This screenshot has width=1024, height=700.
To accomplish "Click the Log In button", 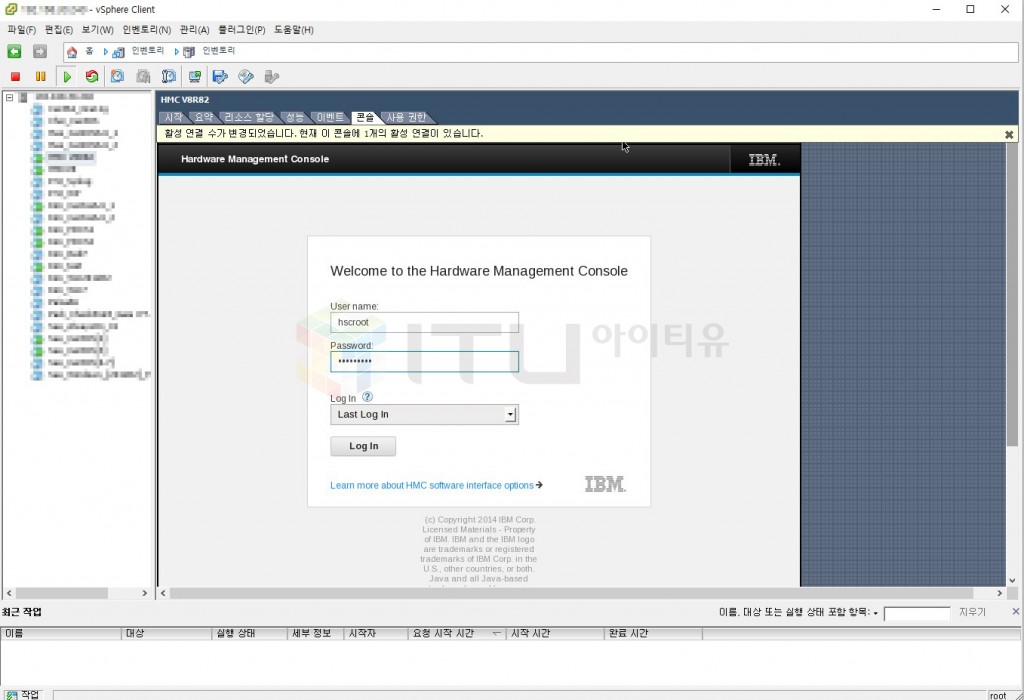I will tap(363, 446).
